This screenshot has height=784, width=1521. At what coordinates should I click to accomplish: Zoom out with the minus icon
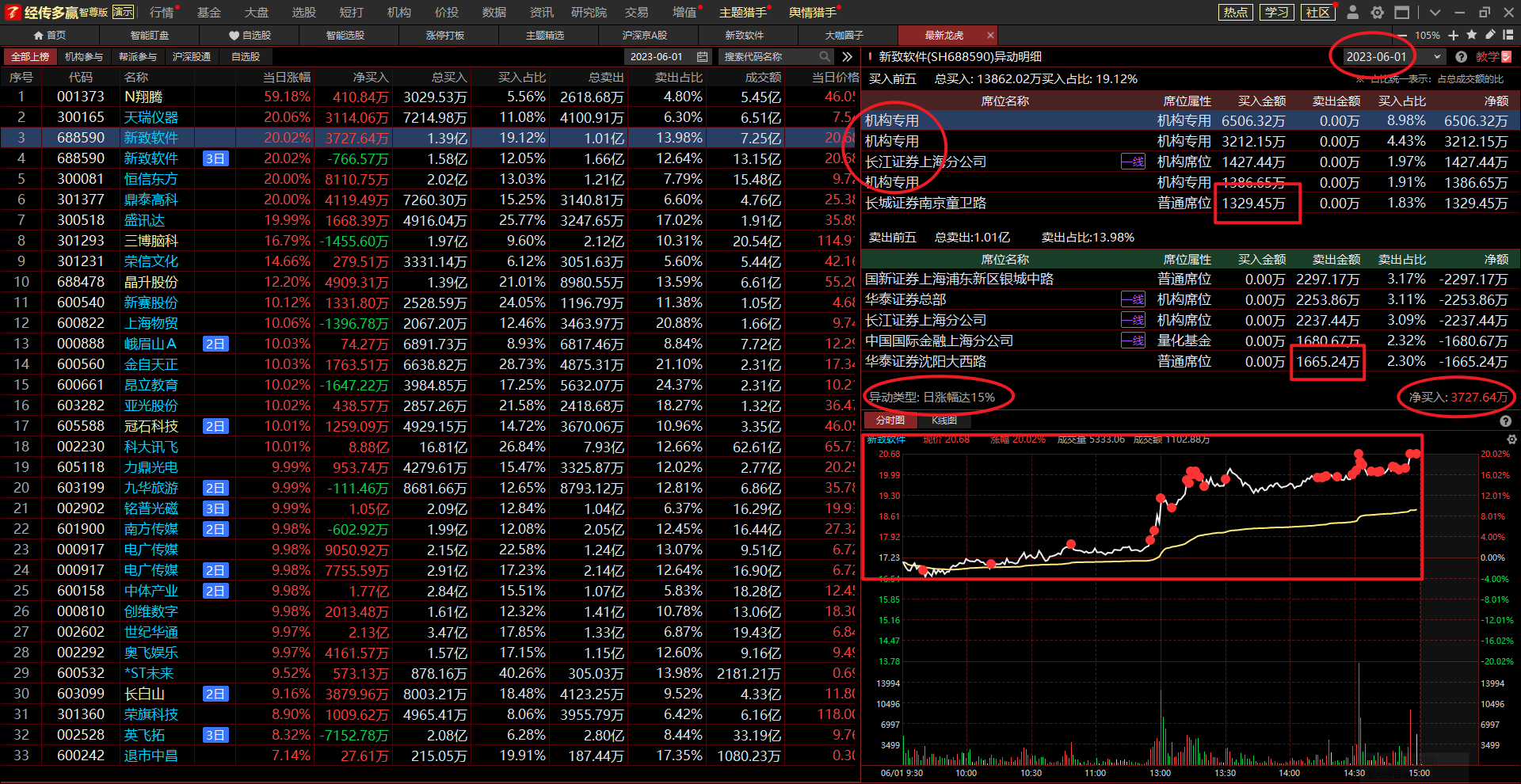(x=1403, y=36)
